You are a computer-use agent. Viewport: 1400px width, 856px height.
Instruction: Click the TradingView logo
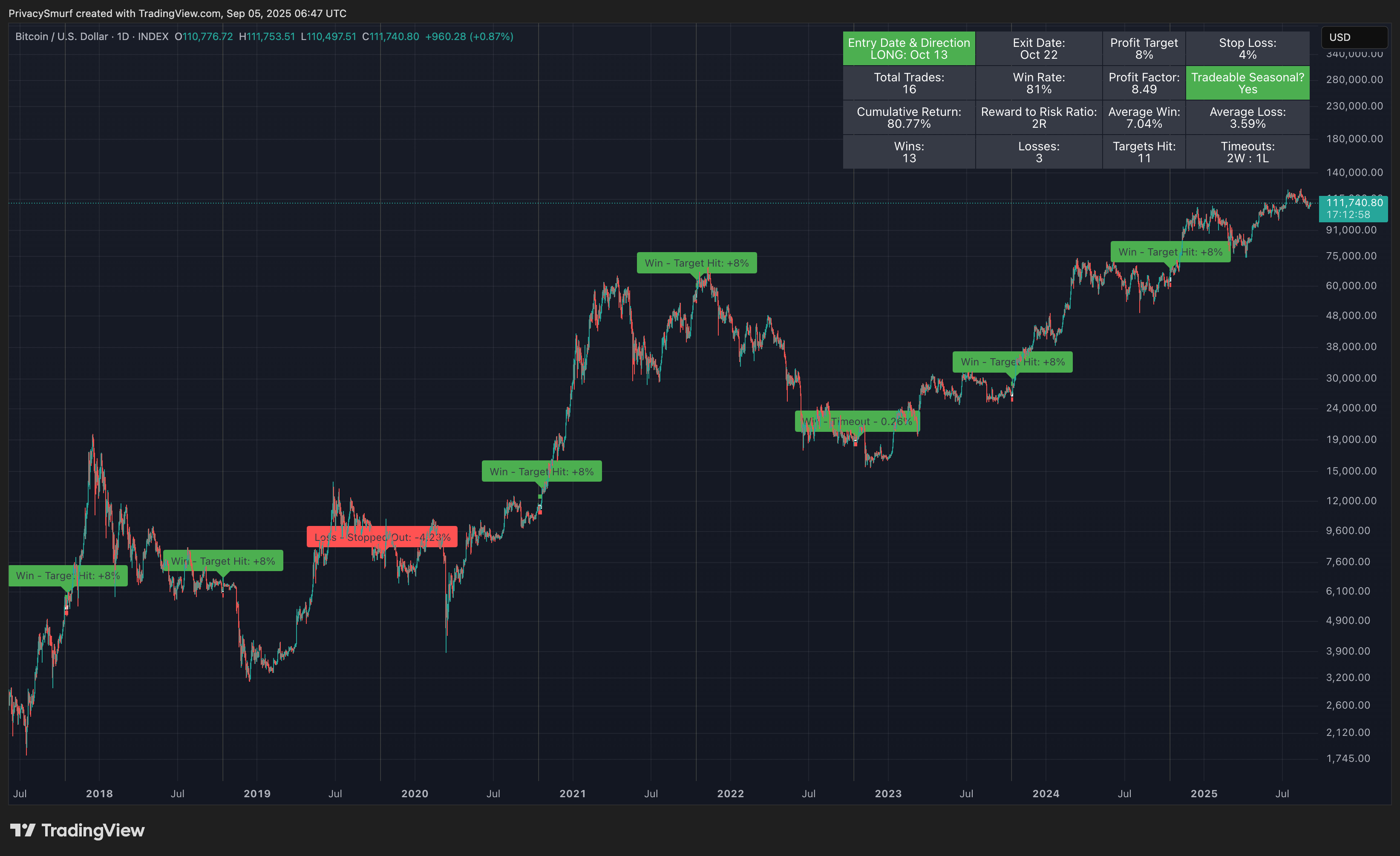pos(77,830)
